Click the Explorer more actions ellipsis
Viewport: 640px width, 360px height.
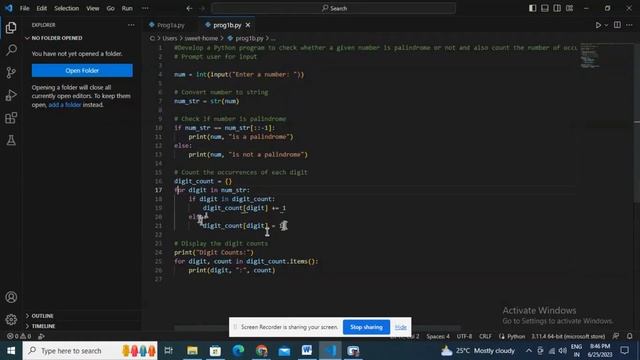pyautogui.click(x=131, y=25)
